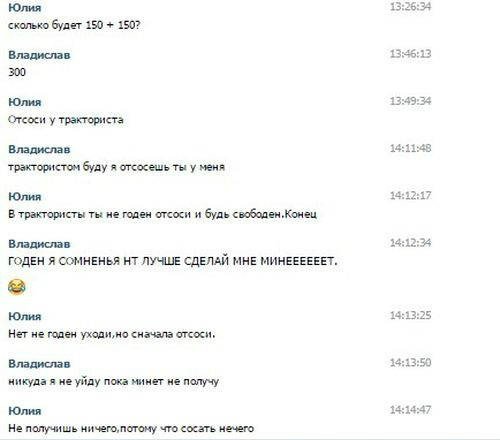
Task: Click the 14:12:34 timestamp
Action: tap(410, 243)
